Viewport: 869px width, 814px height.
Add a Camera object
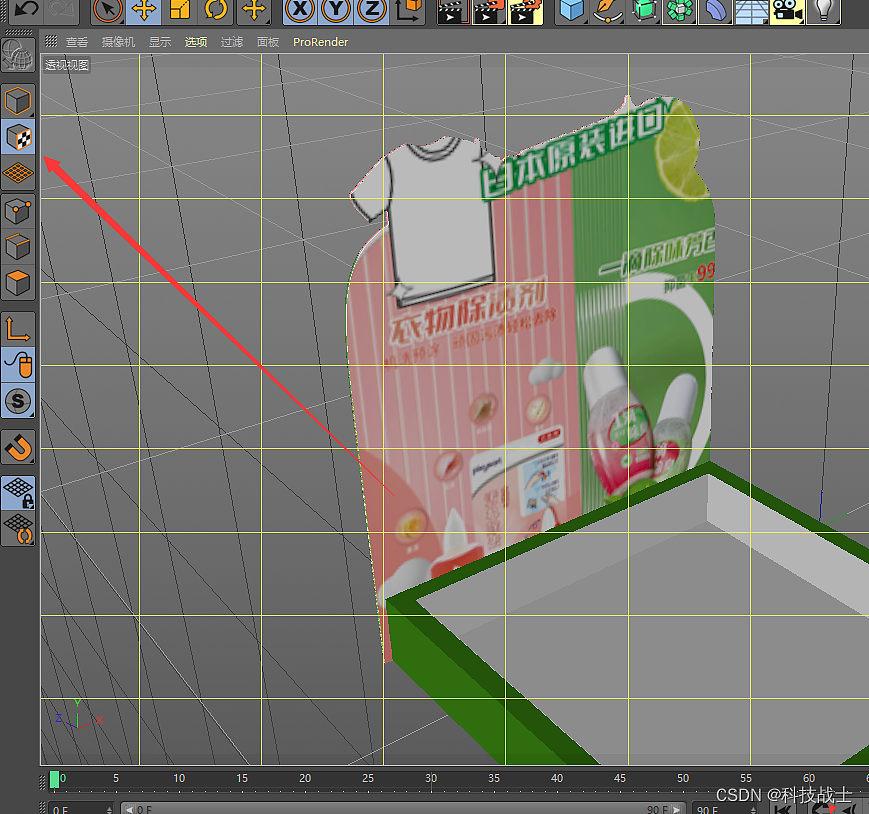coord(788,11)
